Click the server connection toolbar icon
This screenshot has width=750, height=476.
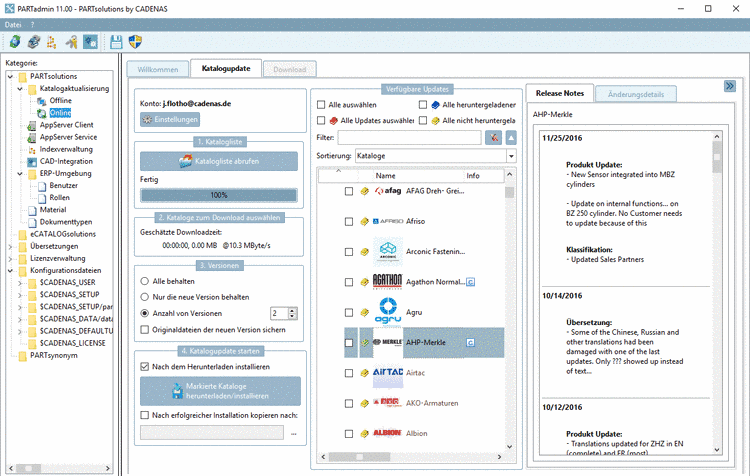pyautogui.click(x=33, y=42)
